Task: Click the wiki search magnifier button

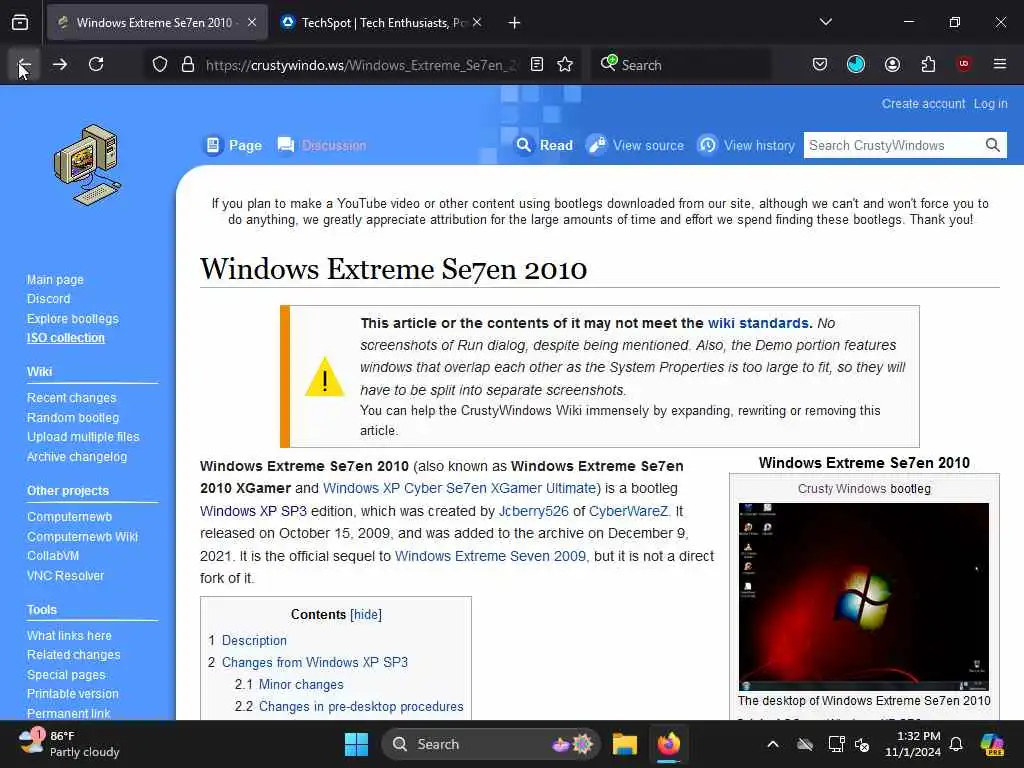Action: tap(993, 145)
